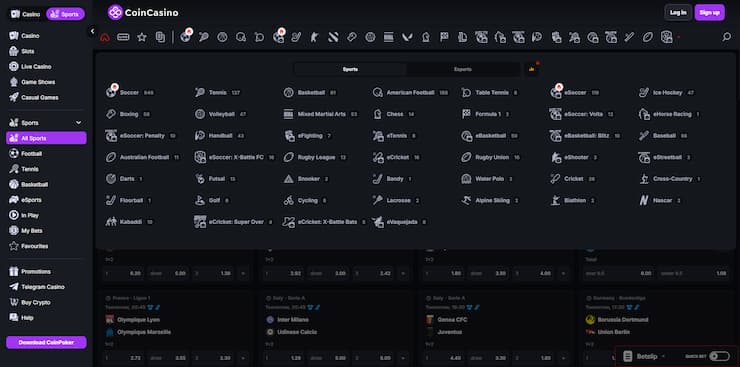Open the Ice Hockey category
This screenshot has width=740, height=367.
tap(666, 92)
